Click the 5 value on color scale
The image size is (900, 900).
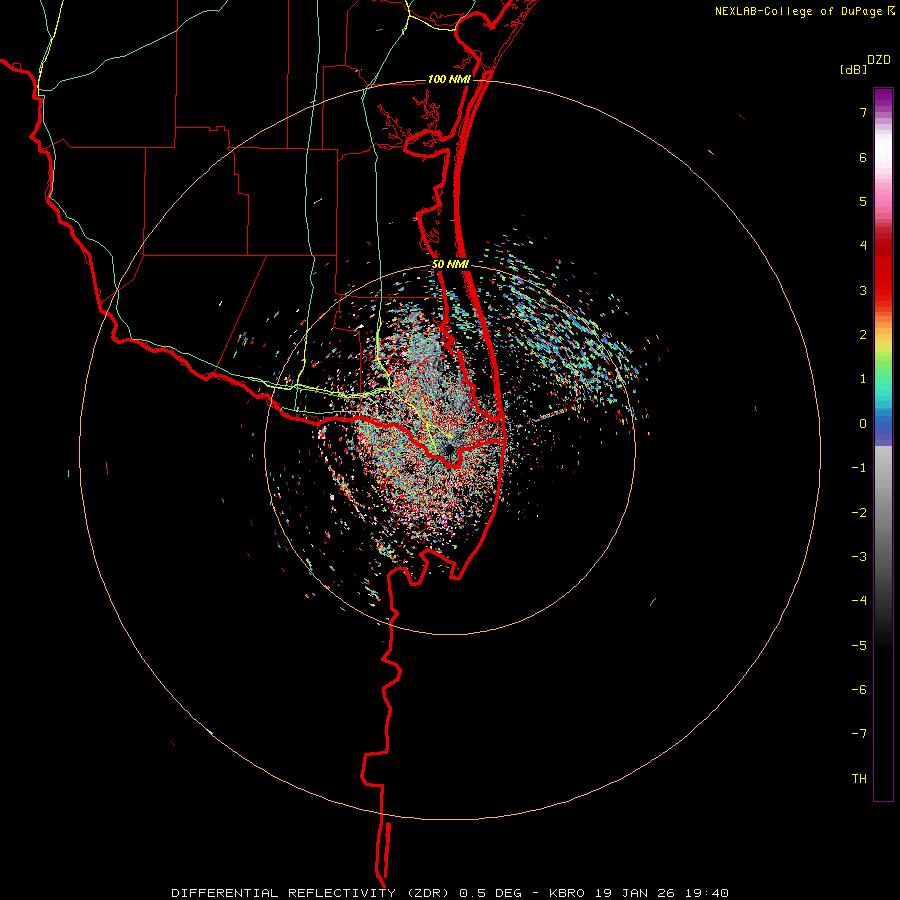click(863, 201)
